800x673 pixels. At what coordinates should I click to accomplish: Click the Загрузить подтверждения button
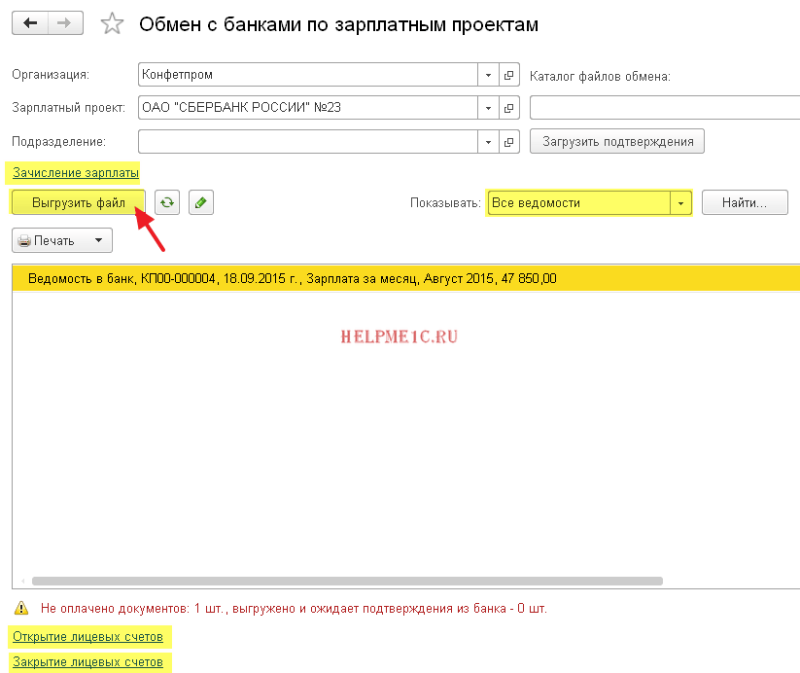pos(617,141)
